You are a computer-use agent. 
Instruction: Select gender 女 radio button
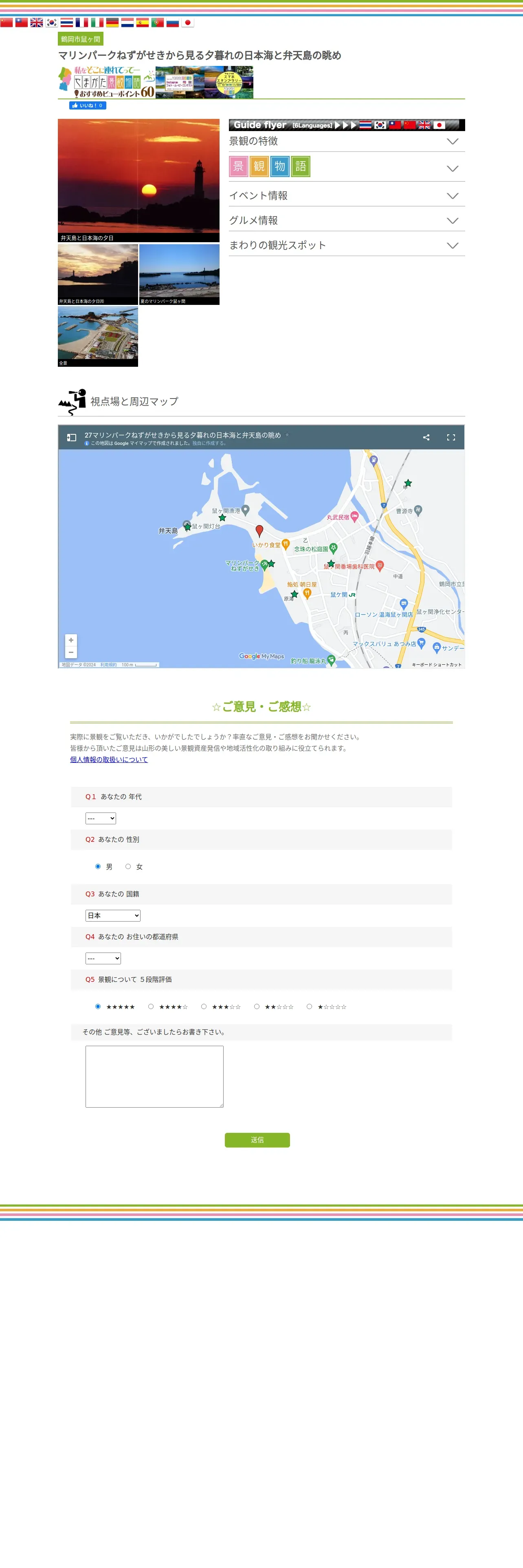[128, 867]
